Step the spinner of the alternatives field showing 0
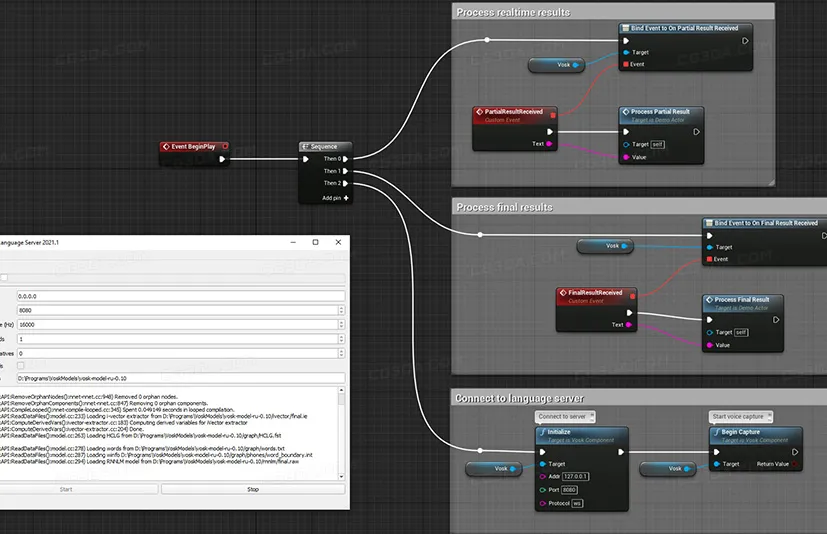 (x=341, y=353)
